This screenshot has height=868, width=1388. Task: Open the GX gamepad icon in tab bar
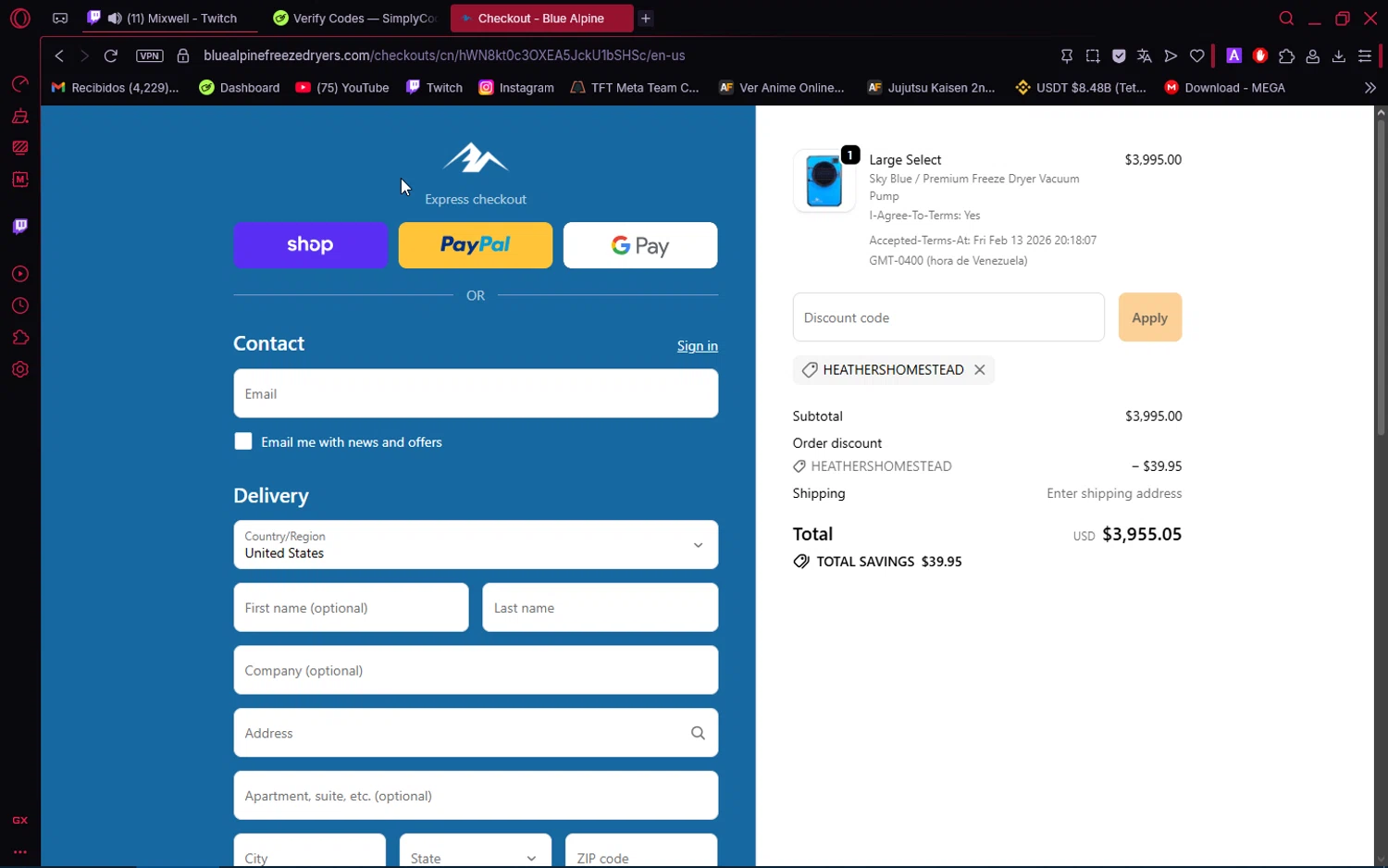[60, 19]
